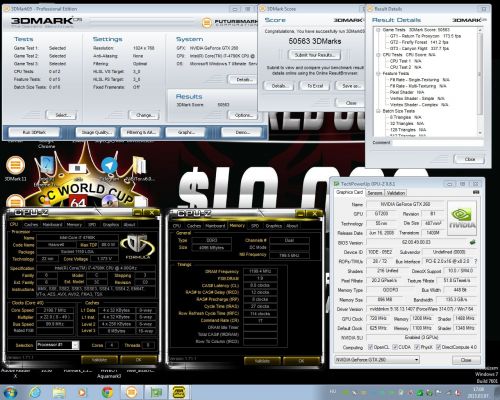
Task: Click the NVIDIA logo in GPU-Z
Action: point(462,218)
